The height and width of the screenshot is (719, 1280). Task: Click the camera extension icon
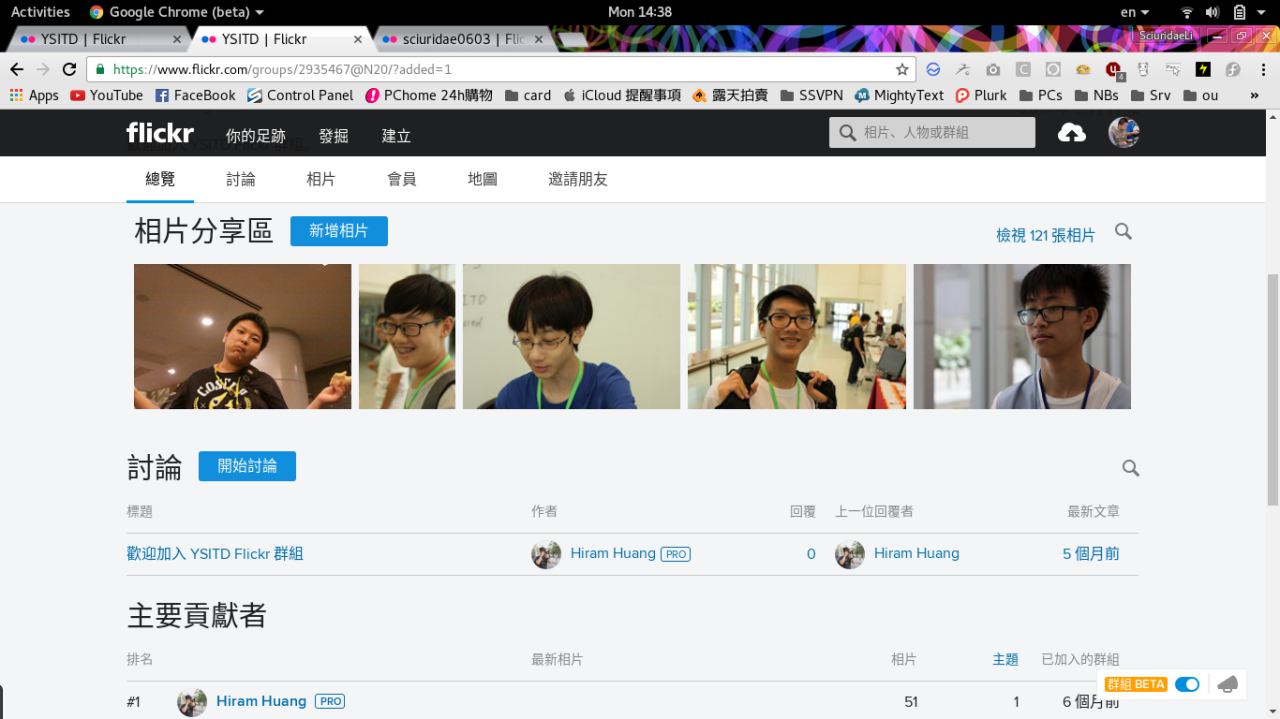[992, 69]
